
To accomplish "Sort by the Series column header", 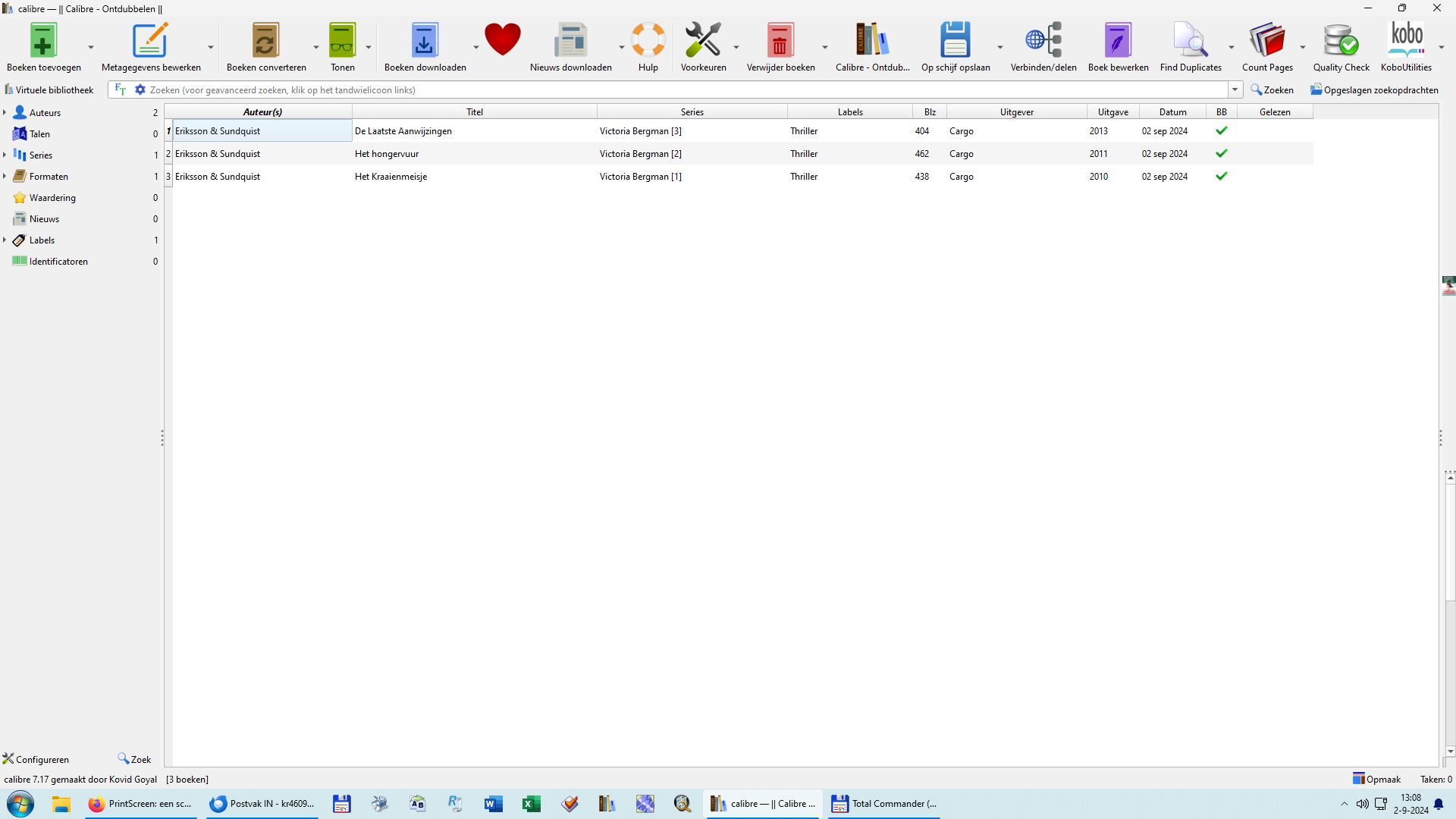I will 692,111.
